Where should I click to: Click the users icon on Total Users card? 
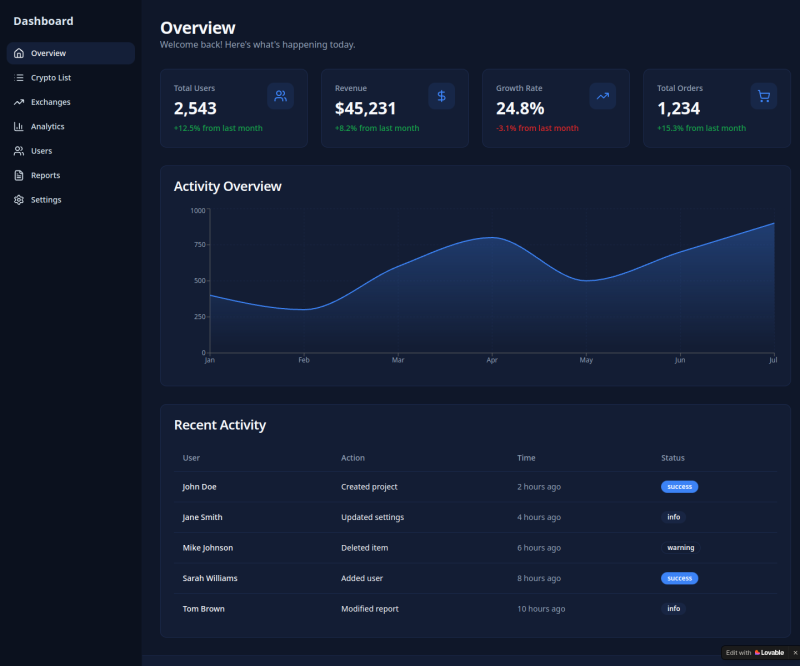click(281, 96)
